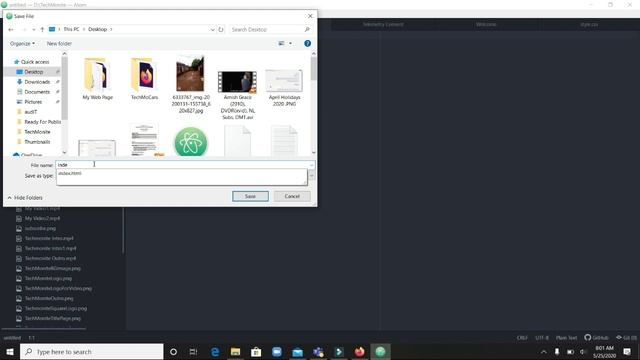
Task: Select TechMonite folder in navigation pane
Action: click(37, 132)
